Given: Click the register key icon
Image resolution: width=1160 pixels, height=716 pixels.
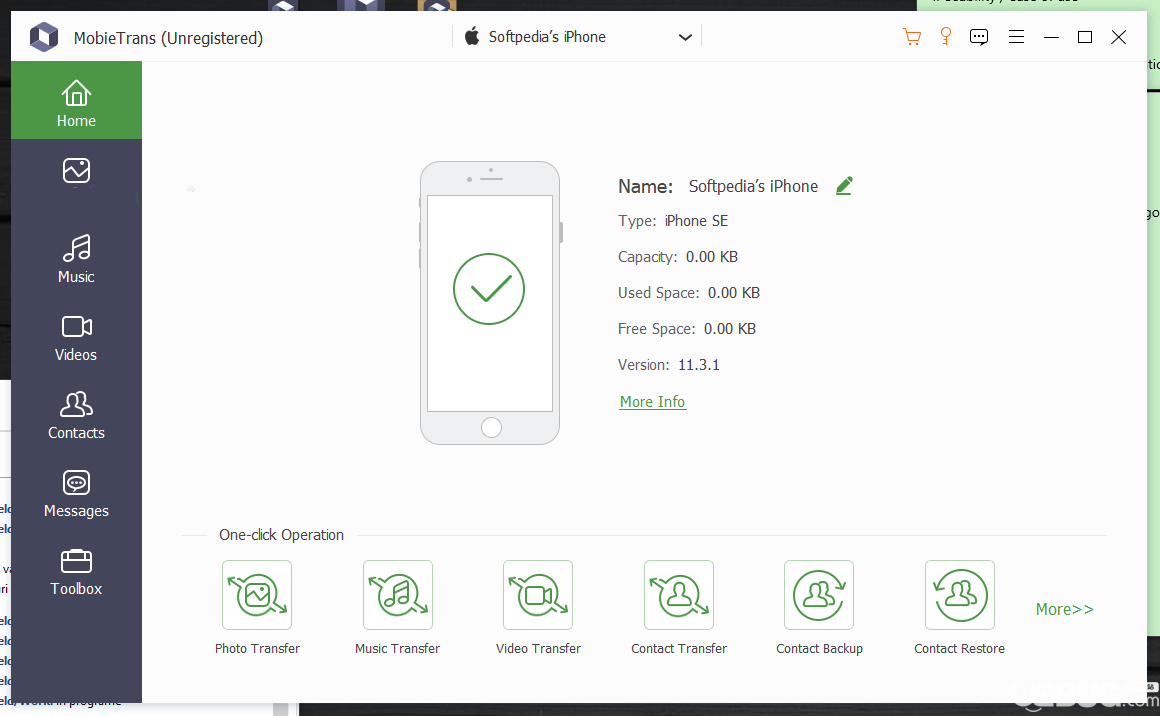Looking at the screenshot, I should 945,36.
